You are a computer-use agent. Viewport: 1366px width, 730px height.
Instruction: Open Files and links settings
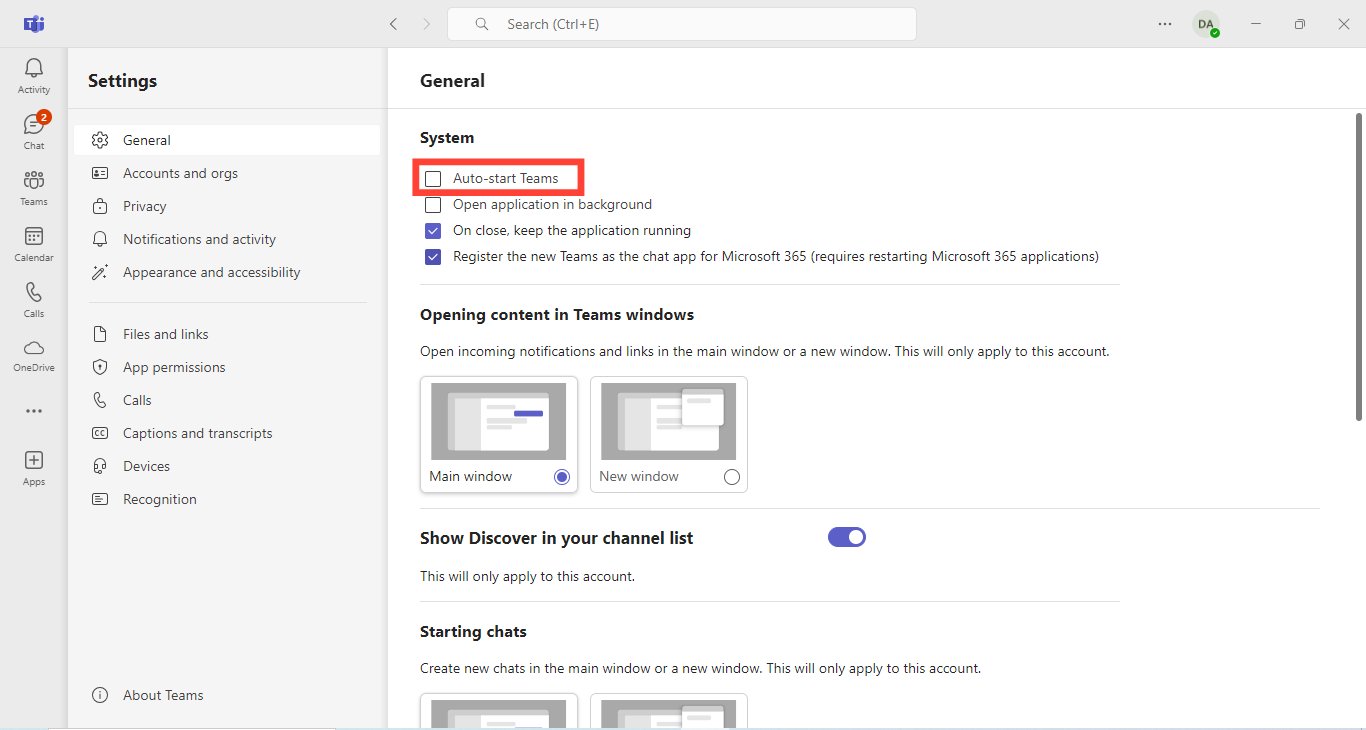[227, 334]
